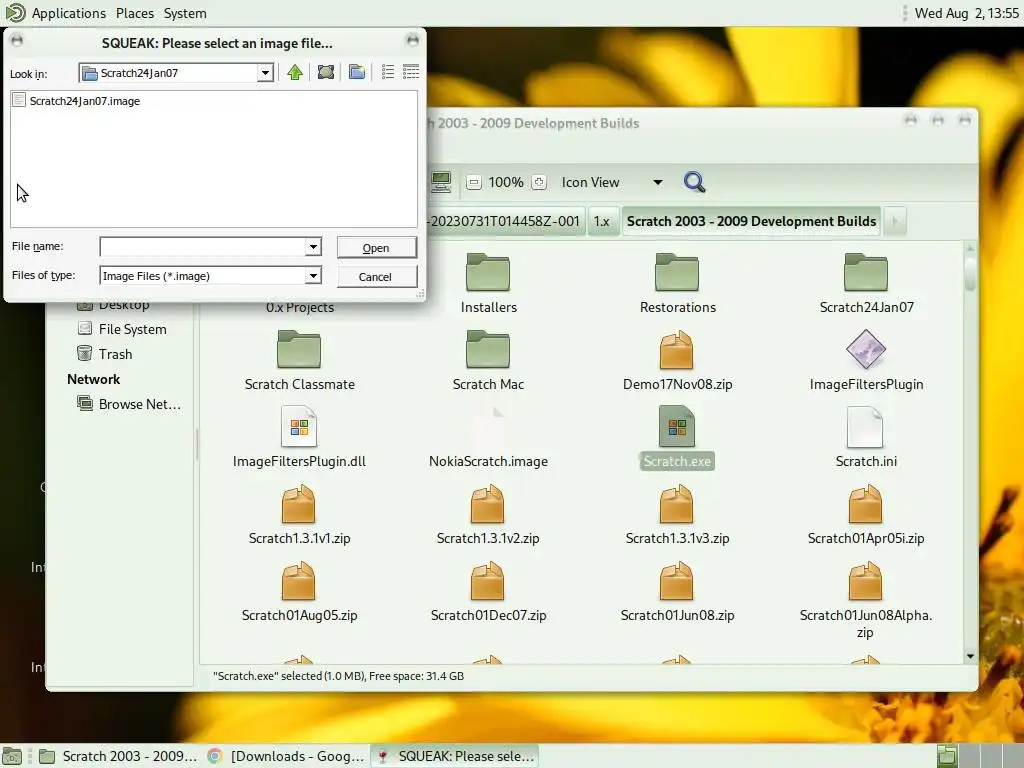Select Scratch01Dec07.zip archive

(488, 592)
